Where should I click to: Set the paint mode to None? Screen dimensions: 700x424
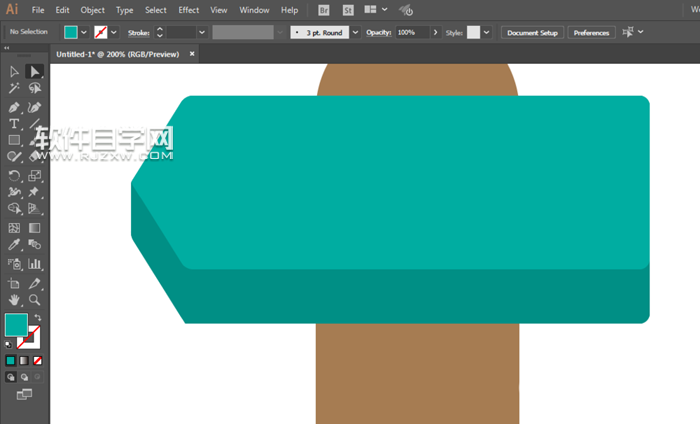point(38,360)
